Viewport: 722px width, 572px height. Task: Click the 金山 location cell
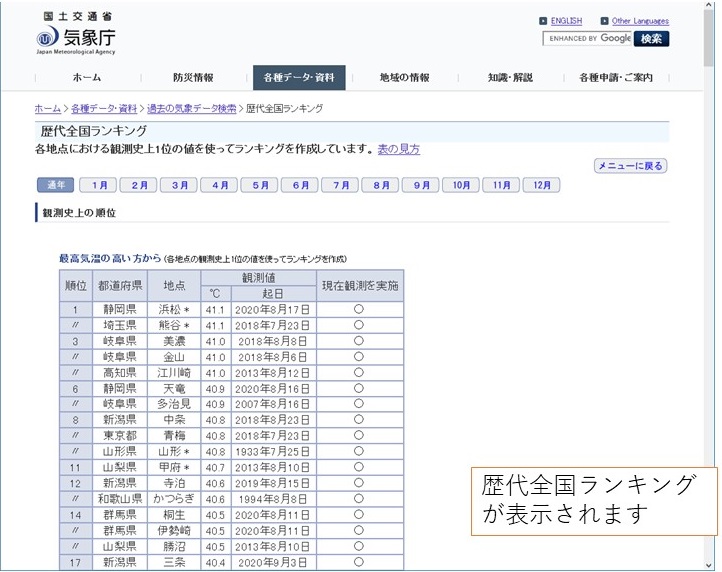point(174,357)
